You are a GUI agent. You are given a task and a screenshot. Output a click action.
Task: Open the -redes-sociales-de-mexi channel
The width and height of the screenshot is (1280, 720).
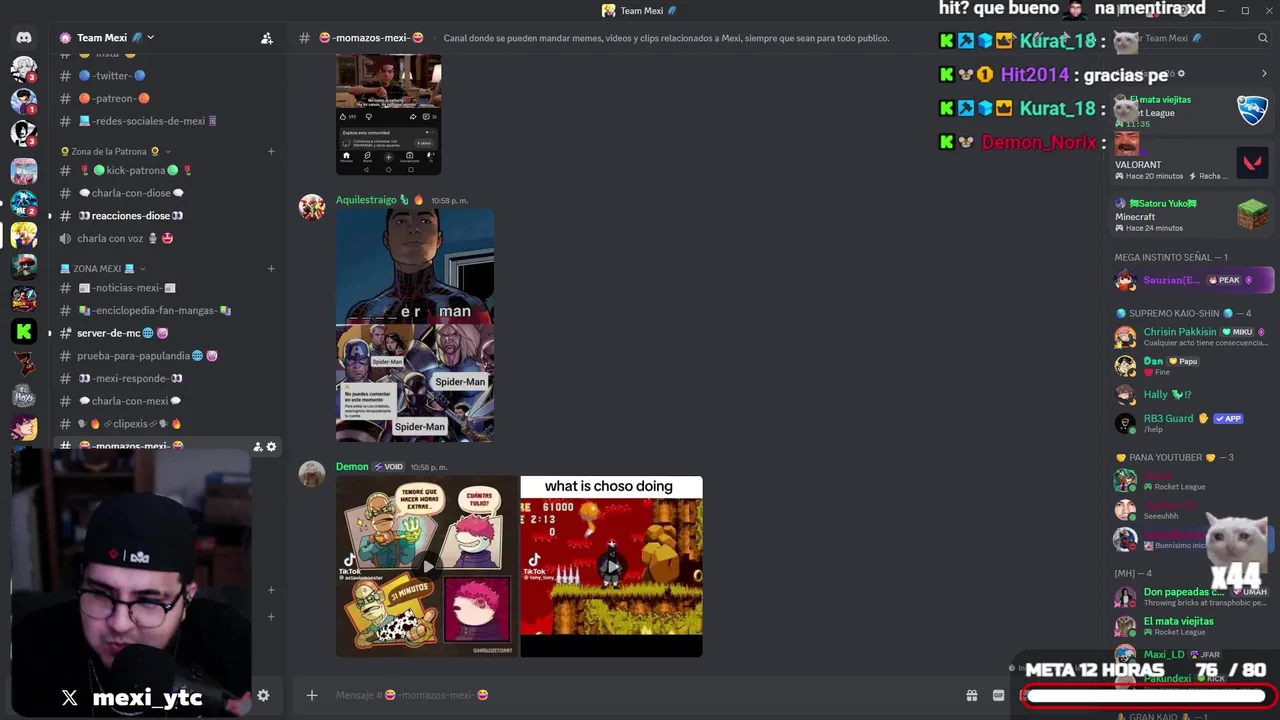tap(166, 121)
